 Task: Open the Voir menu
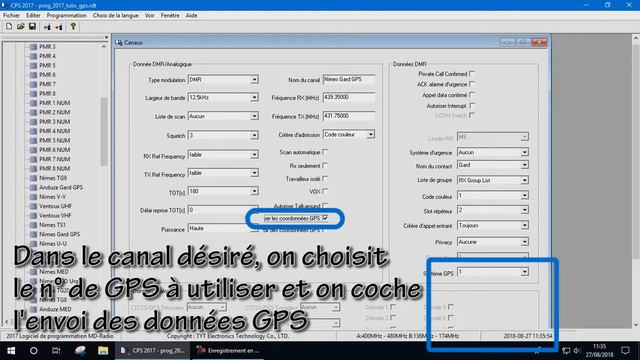coord(149,16)
